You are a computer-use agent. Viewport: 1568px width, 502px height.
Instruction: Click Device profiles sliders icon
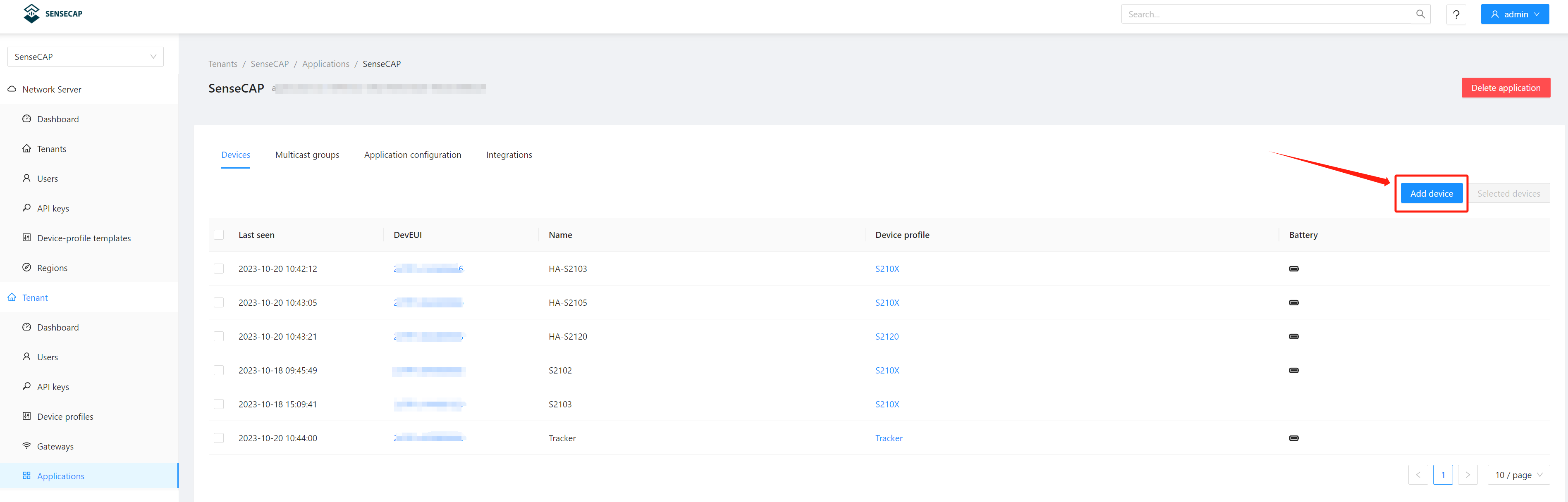(27, 416)
